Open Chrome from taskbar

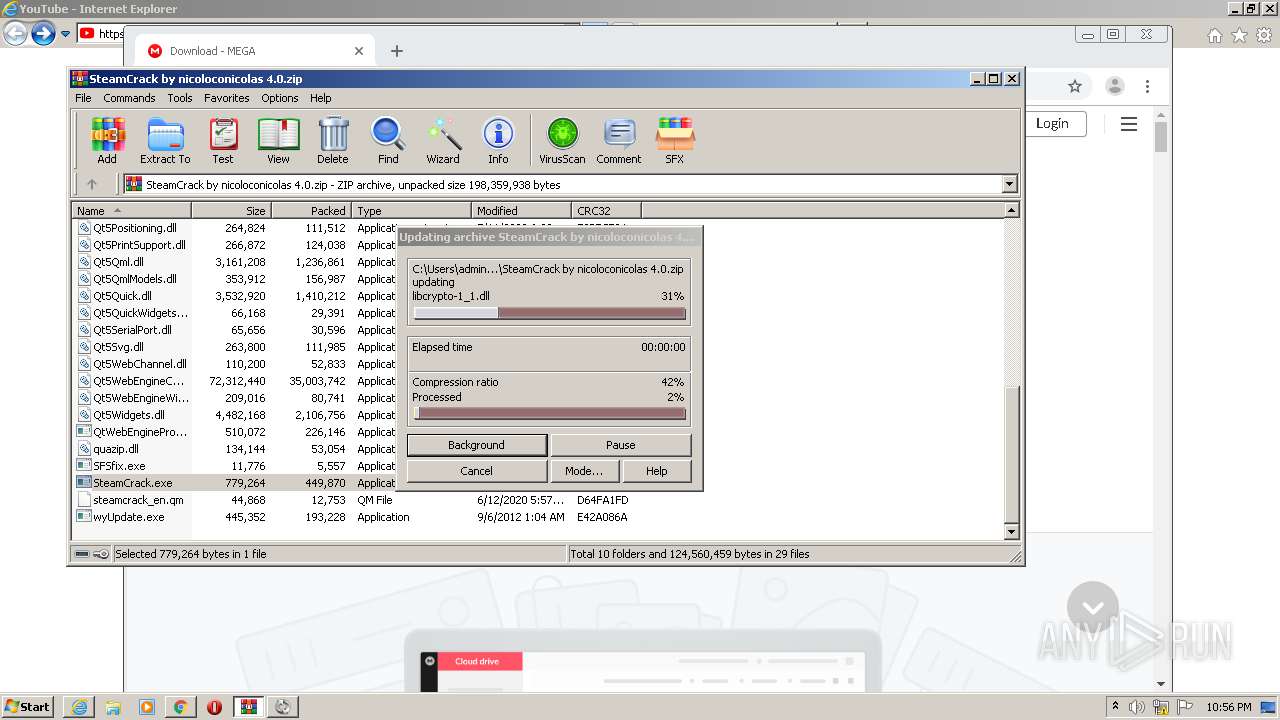coord(180,707)
